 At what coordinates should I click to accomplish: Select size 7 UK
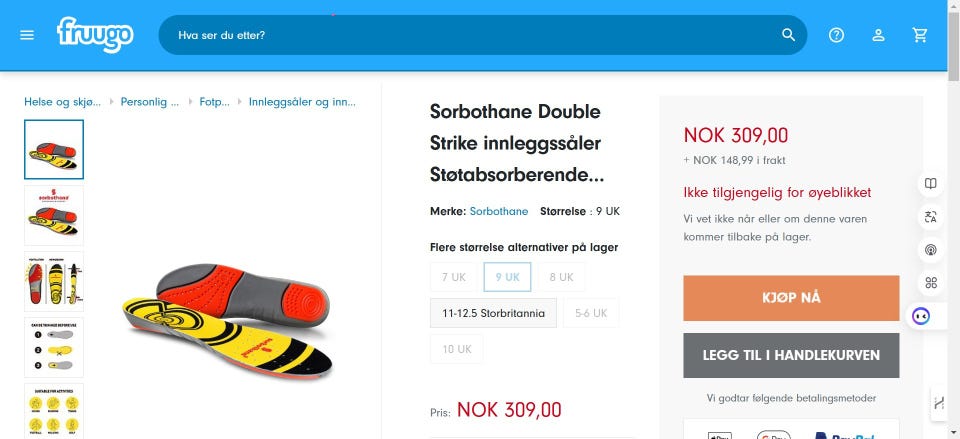tap(454, 277)
